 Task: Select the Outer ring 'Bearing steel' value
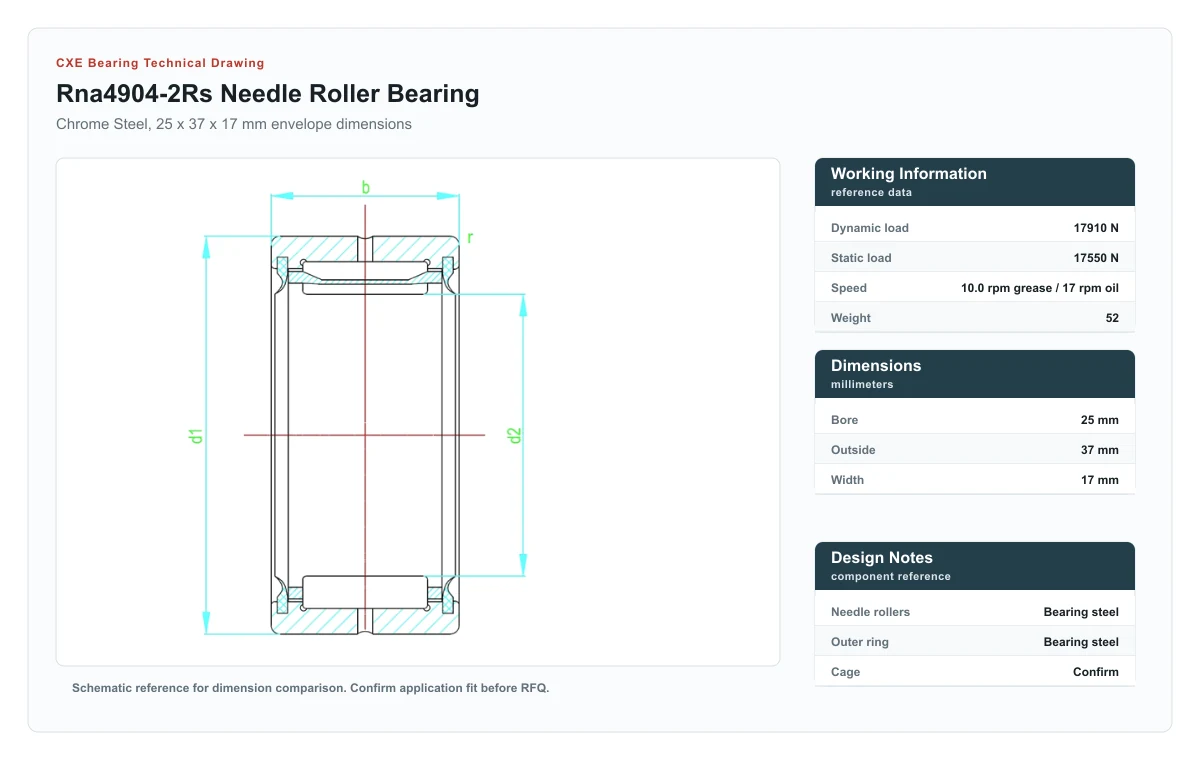(x=1081, y=642)
